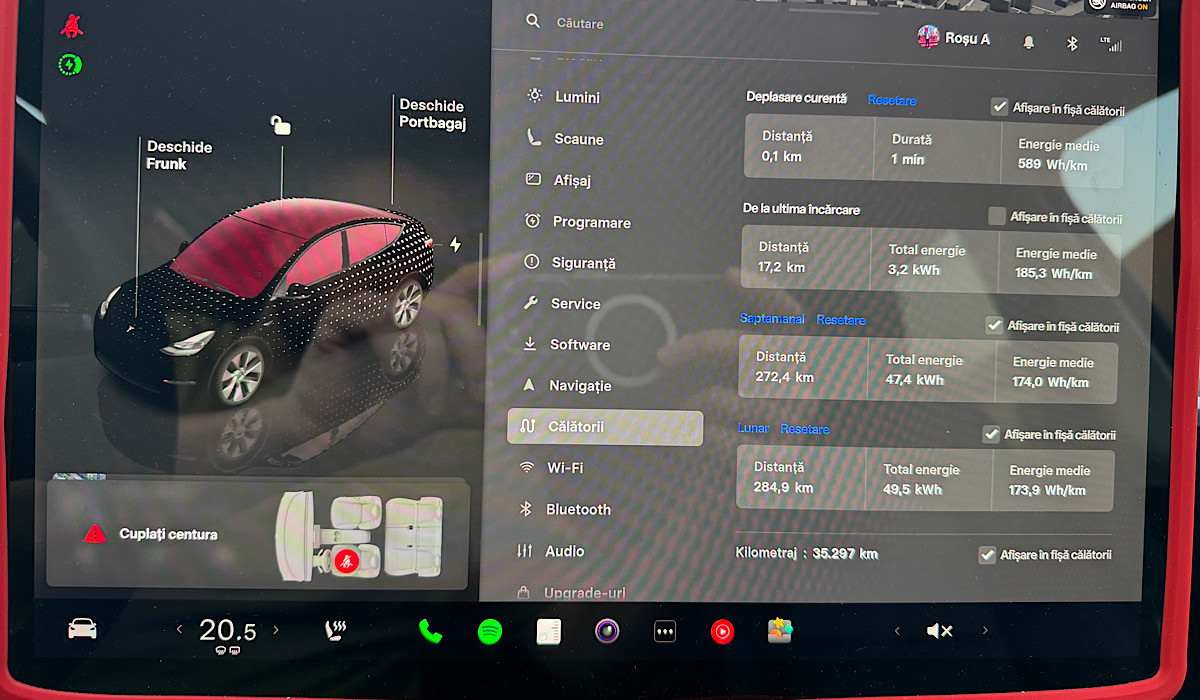Open the camera app in the dock
This screenshot has height=700, width=1200.
point(607,631)
